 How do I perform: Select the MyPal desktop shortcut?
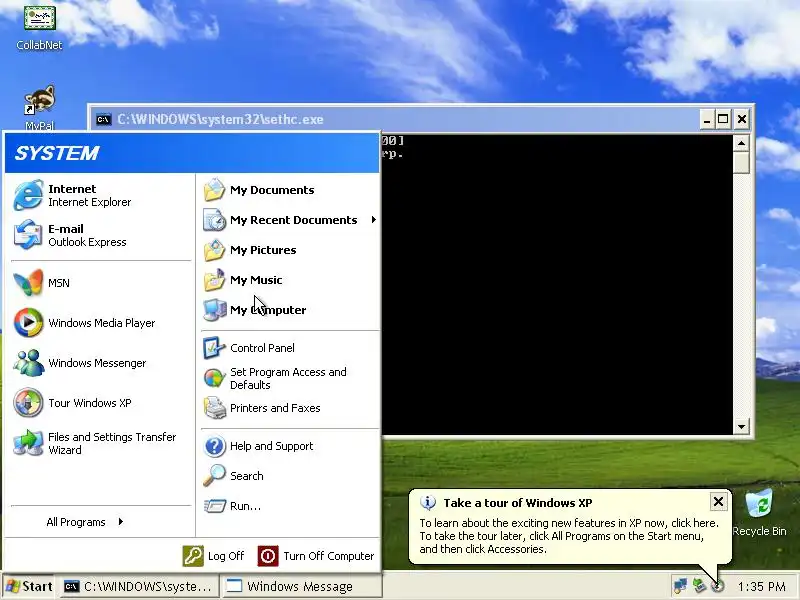tap(39, 108)
